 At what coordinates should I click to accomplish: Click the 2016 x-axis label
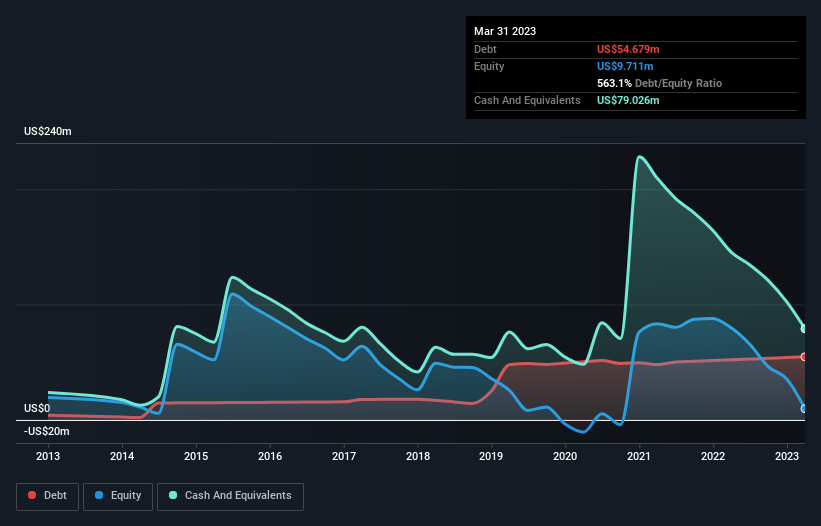[270, 456]
